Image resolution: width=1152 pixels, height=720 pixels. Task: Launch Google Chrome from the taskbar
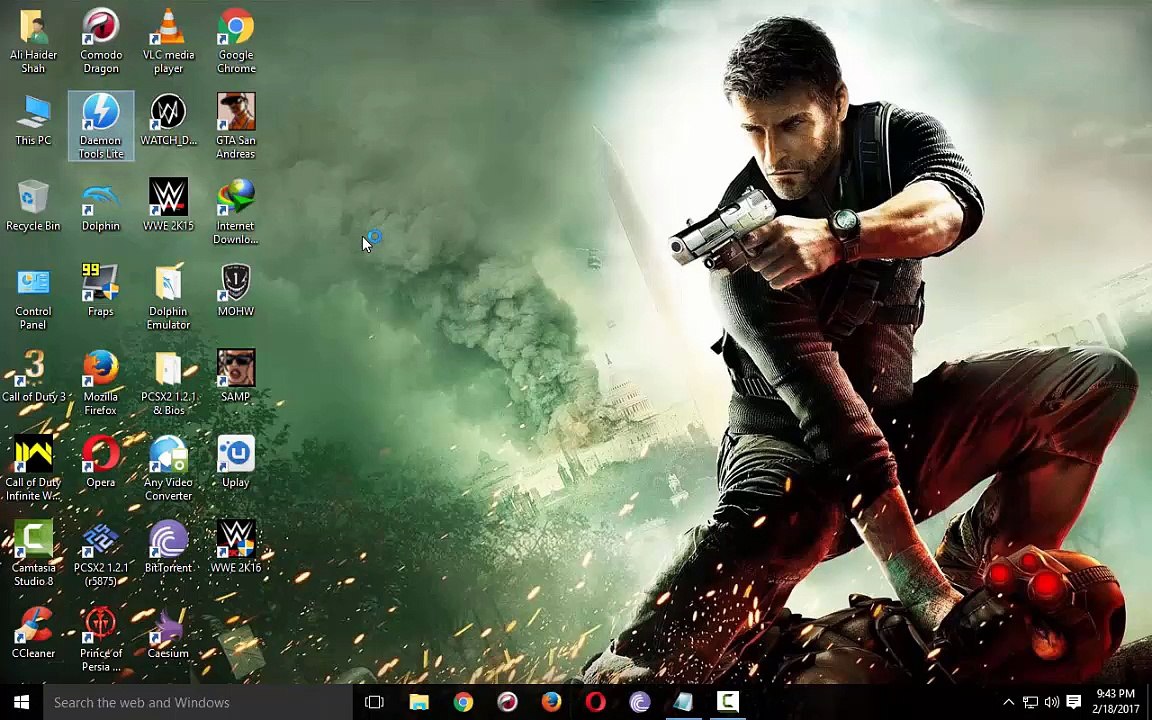pyautogui.click(x=463, y=702)
